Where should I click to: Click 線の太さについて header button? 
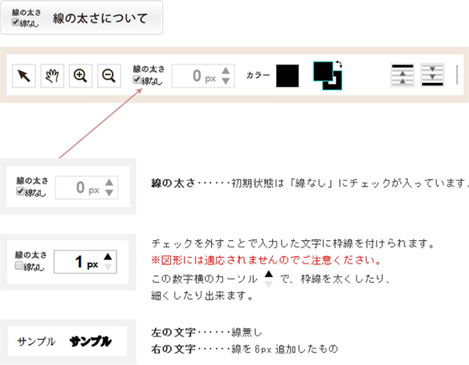point(82,18)
